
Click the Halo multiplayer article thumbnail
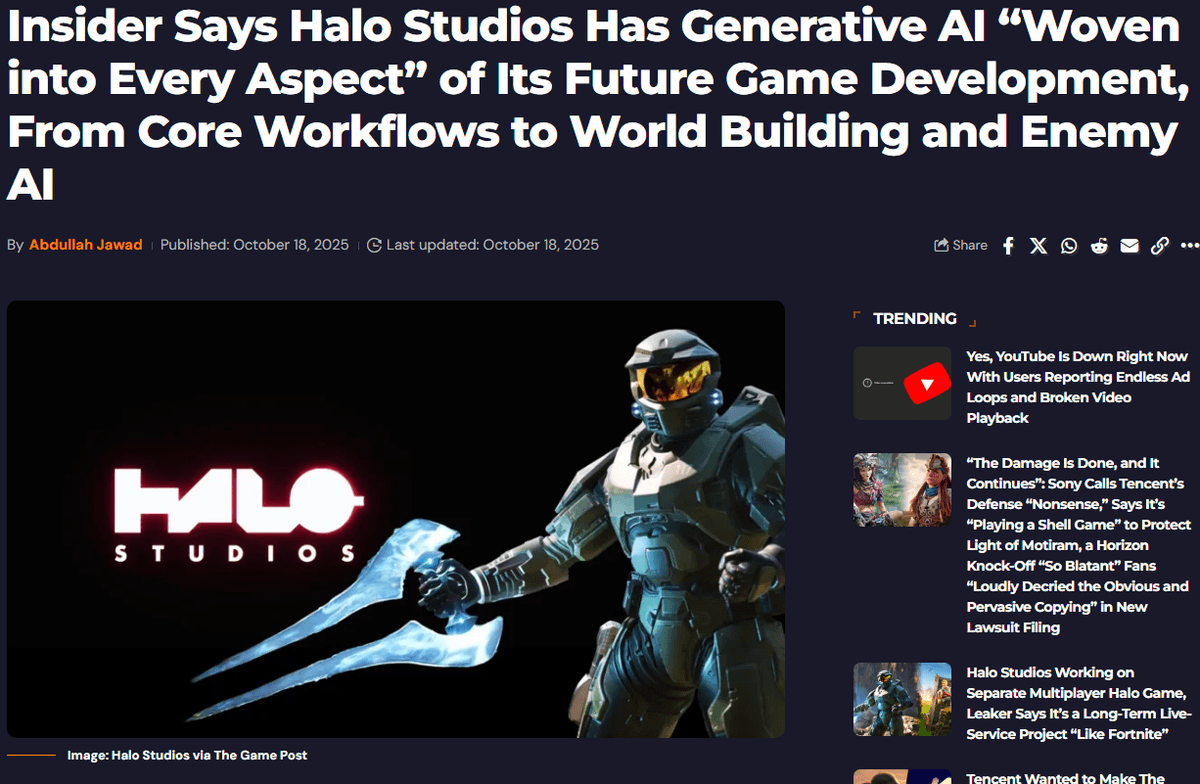pyautogui.click(x=902, y=699)
